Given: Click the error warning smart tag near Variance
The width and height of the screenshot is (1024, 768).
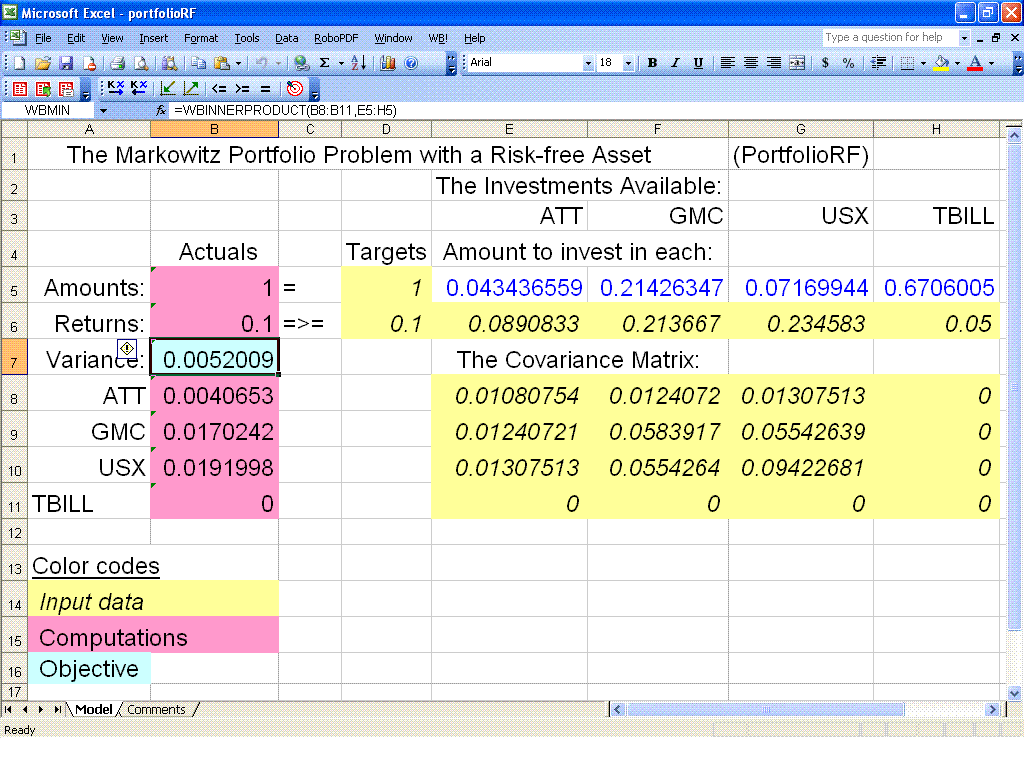Looking at the screenshot, I should click(x=127, y=349).
